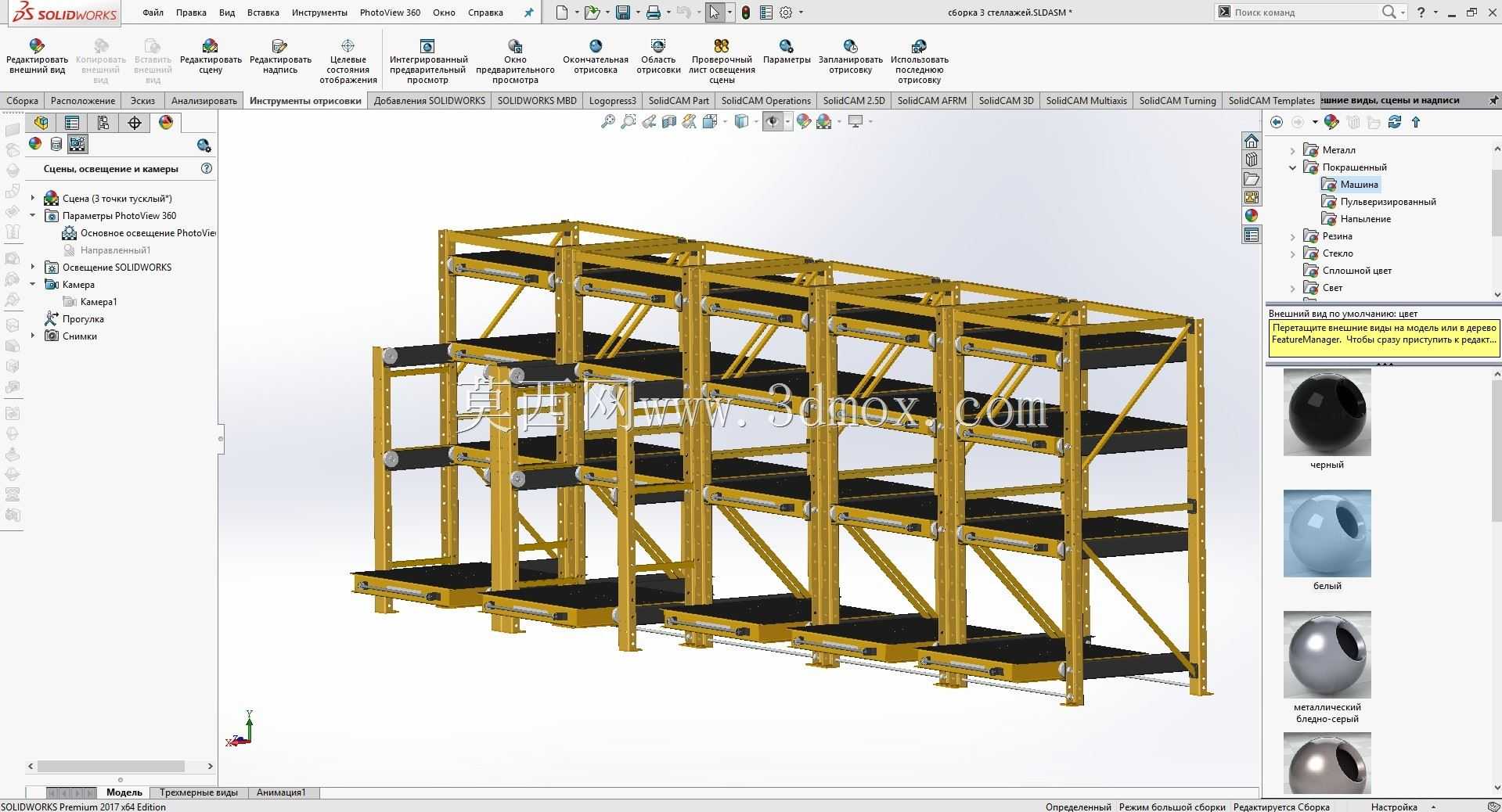Open the DisplayManager tab icon
Screen dimensions: 1502x812
pyautogui.click(x=166, y=123)
